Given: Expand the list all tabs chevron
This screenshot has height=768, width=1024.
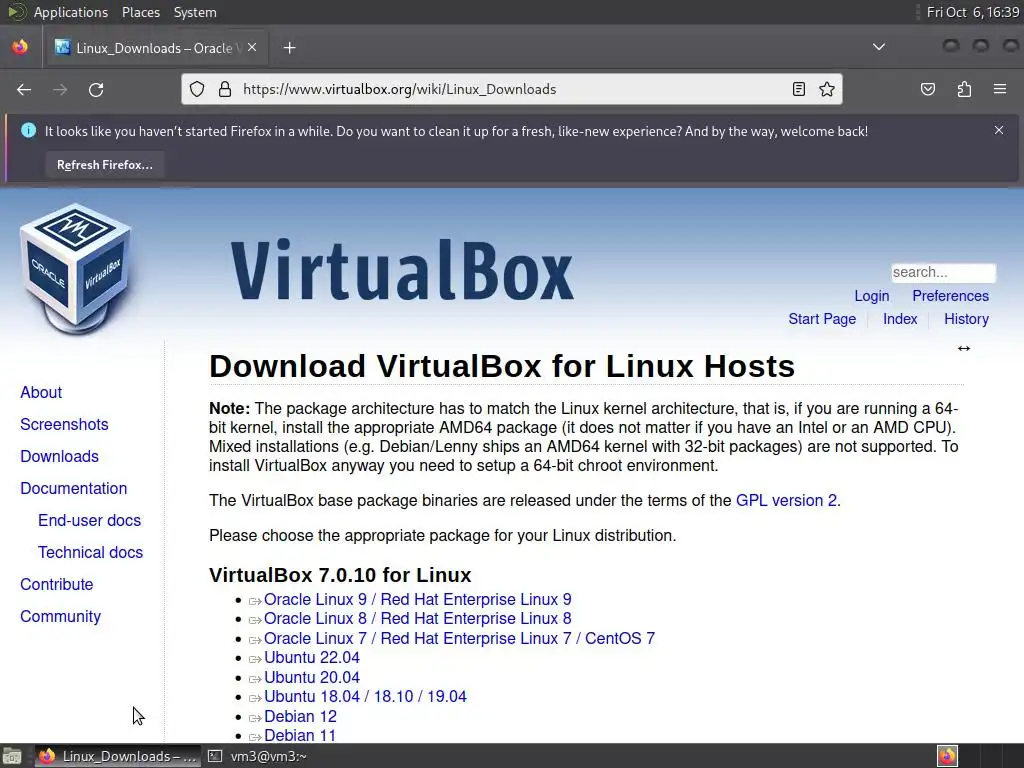Looking at the screenshot, I should tap(879, 47).
